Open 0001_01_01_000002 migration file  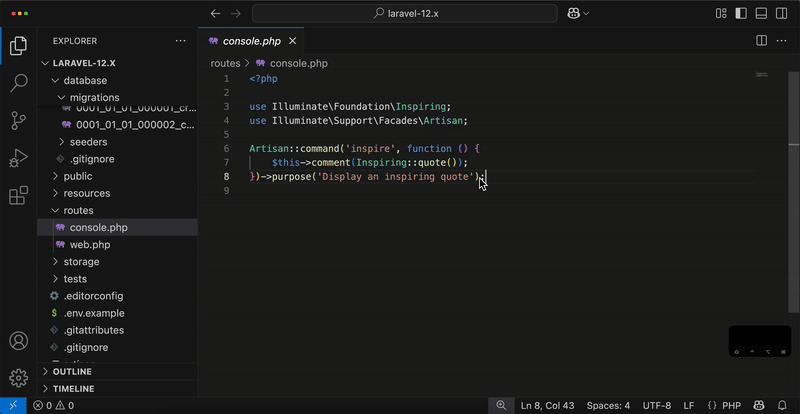[117, 125]
